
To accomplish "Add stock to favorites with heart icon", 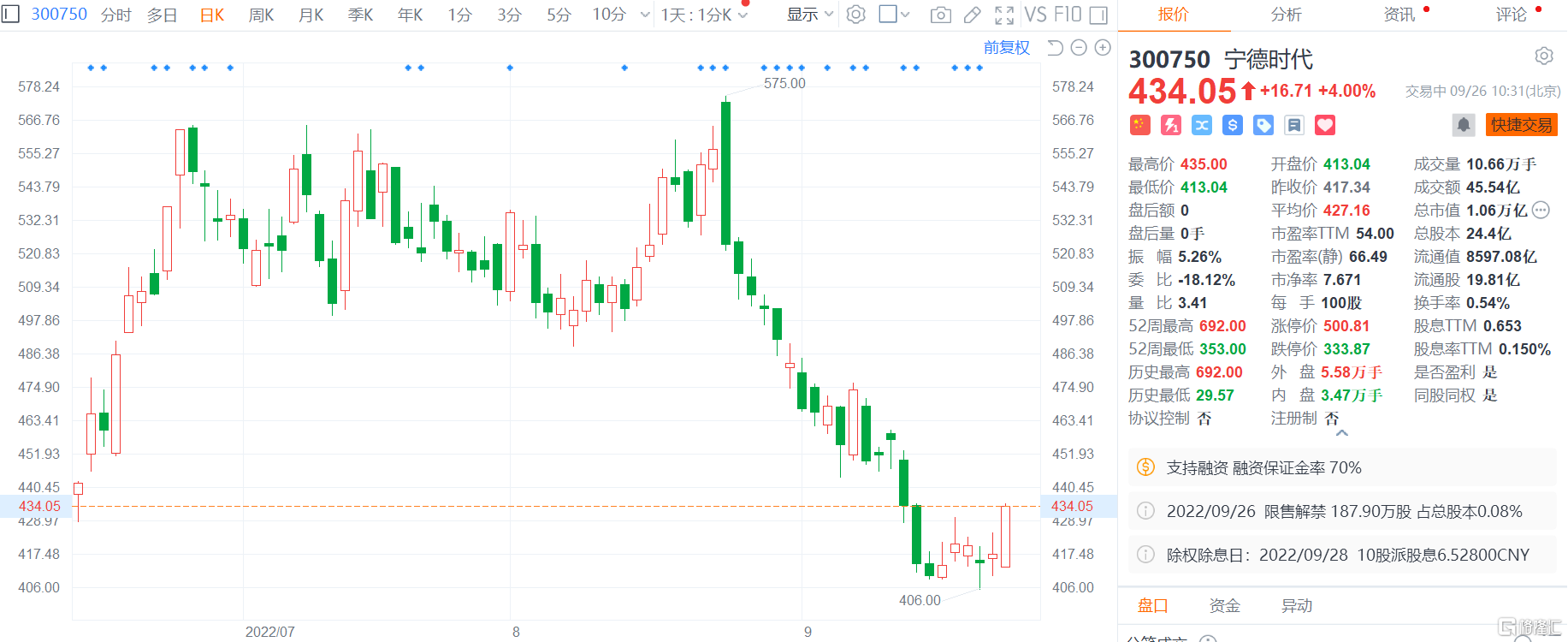I will (1325, 125).
